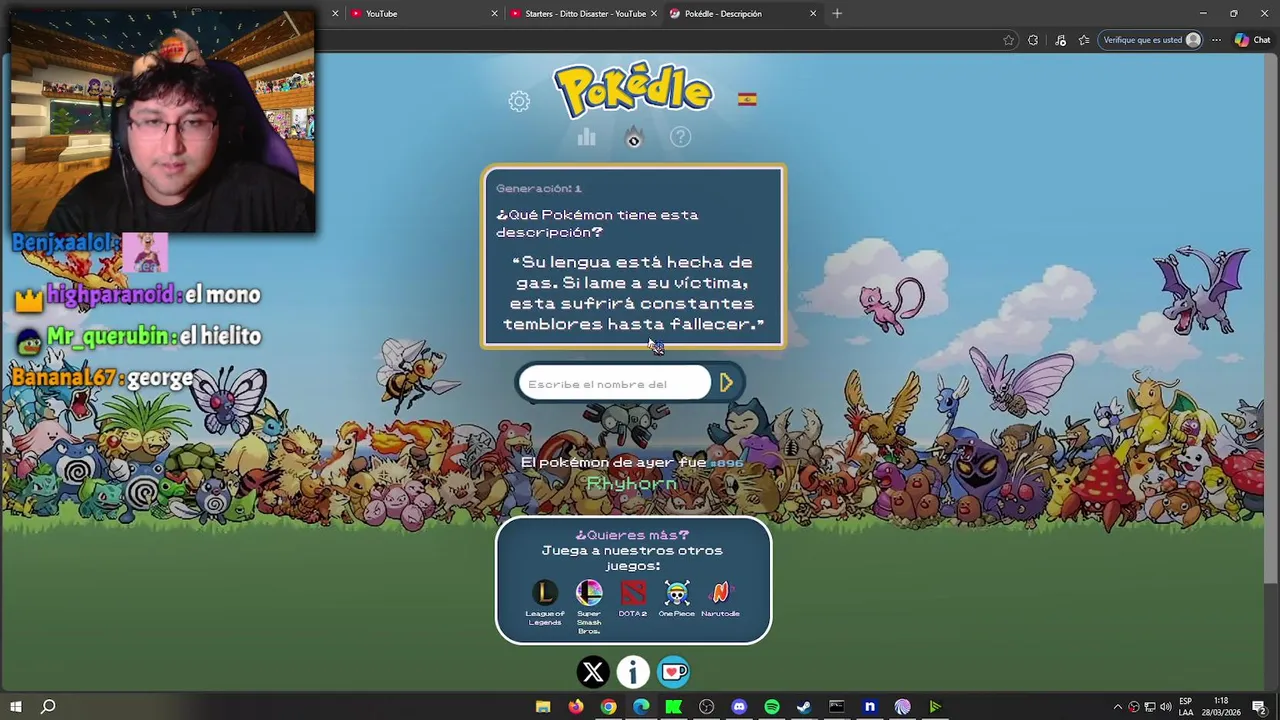Open the Kick app in the taskbar
1280x720 pixels.
(674, 707)
